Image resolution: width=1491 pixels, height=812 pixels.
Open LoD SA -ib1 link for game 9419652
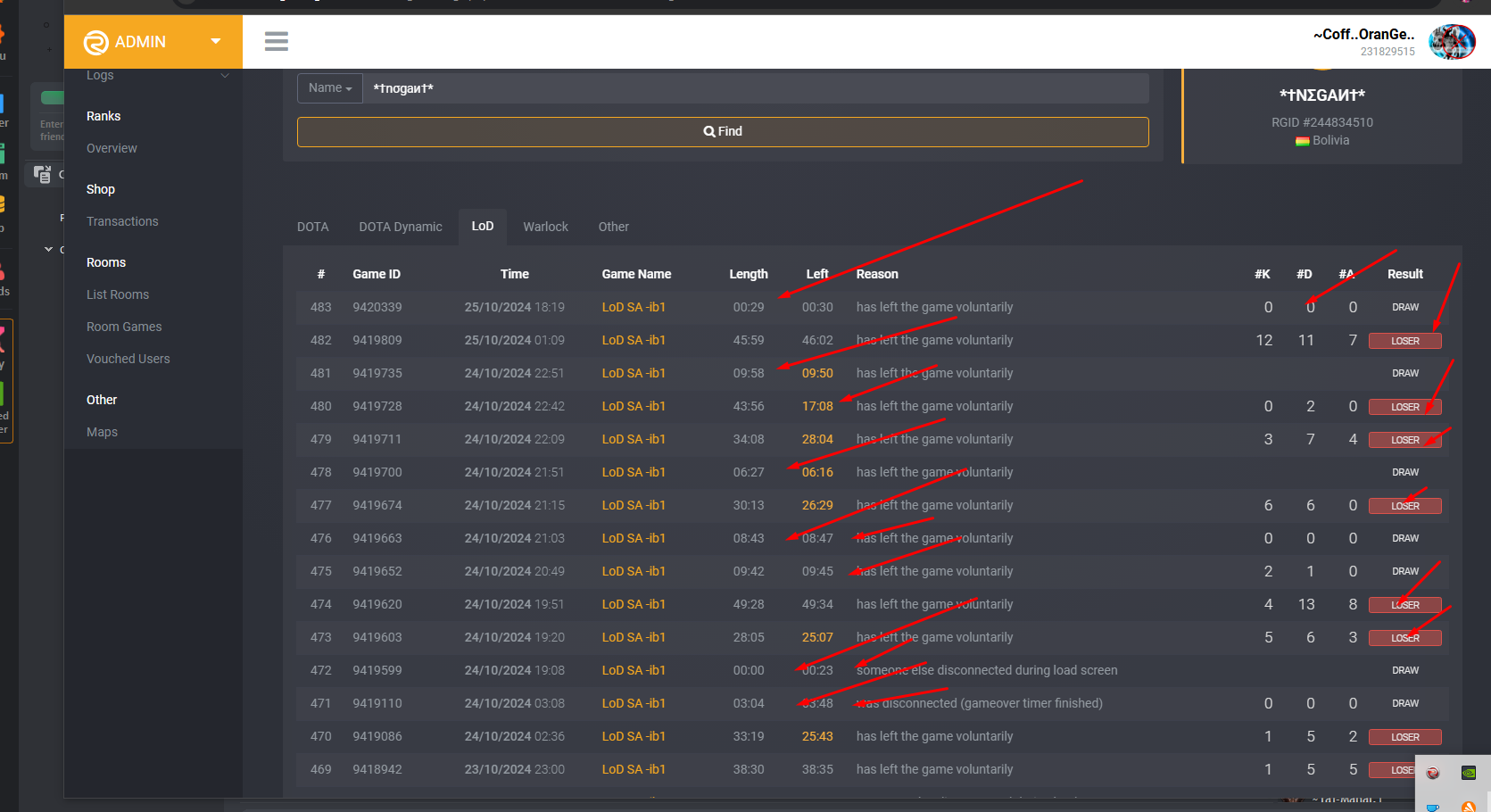634,571
